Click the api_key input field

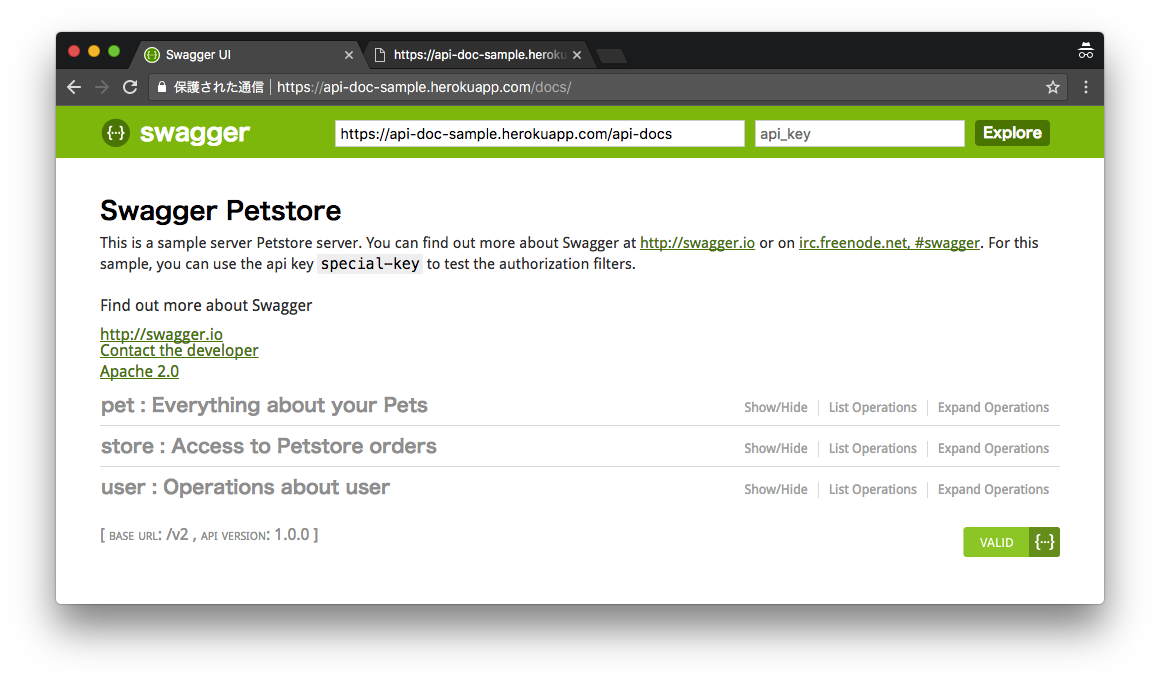pyautogui.click(x=859, y=133)
